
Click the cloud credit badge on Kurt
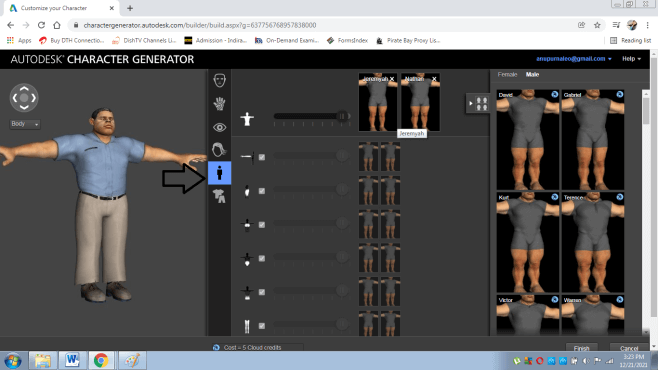point(554,197)
